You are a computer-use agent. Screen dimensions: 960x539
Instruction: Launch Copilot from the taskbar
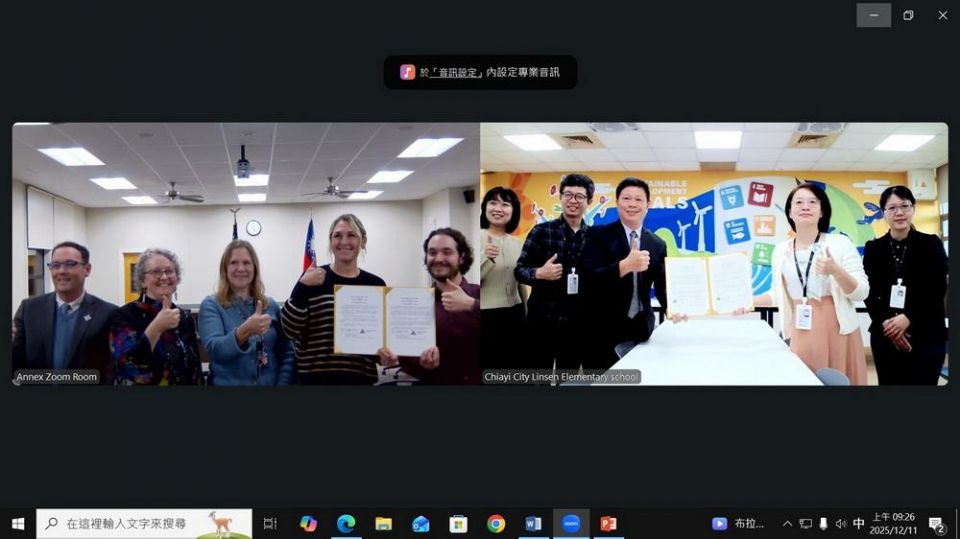click(308, 523)
